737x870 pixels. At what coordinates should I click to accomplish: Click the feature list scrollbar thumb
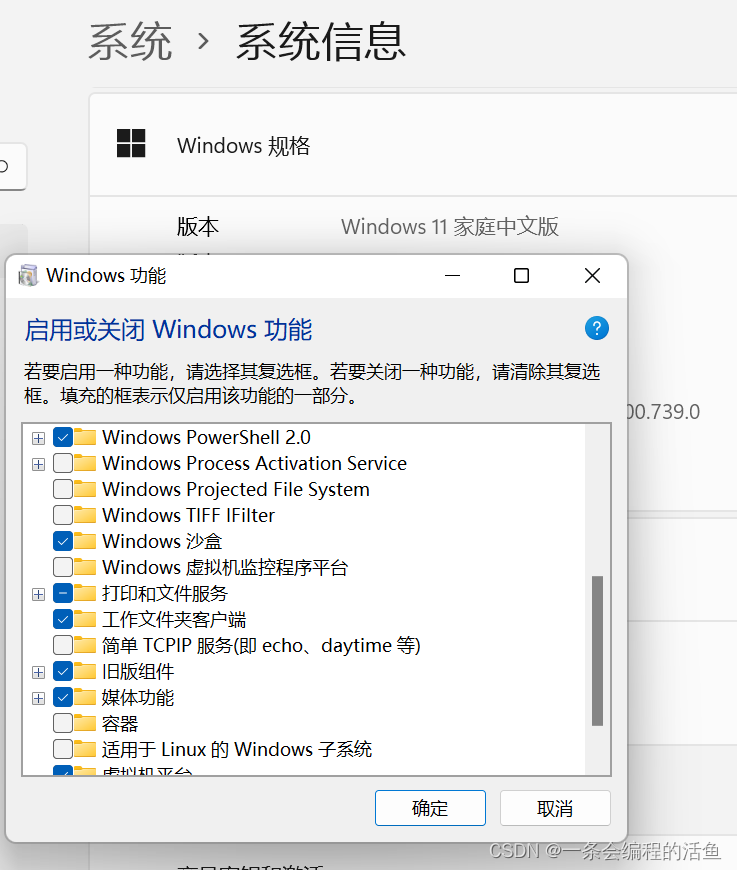pos(597,651)
